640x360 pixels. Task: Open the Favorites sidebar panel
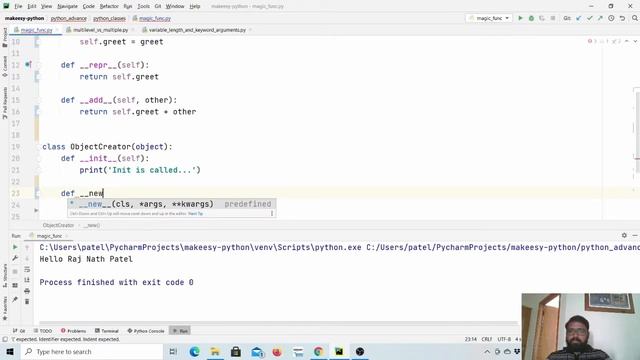(x=5, y=308)
